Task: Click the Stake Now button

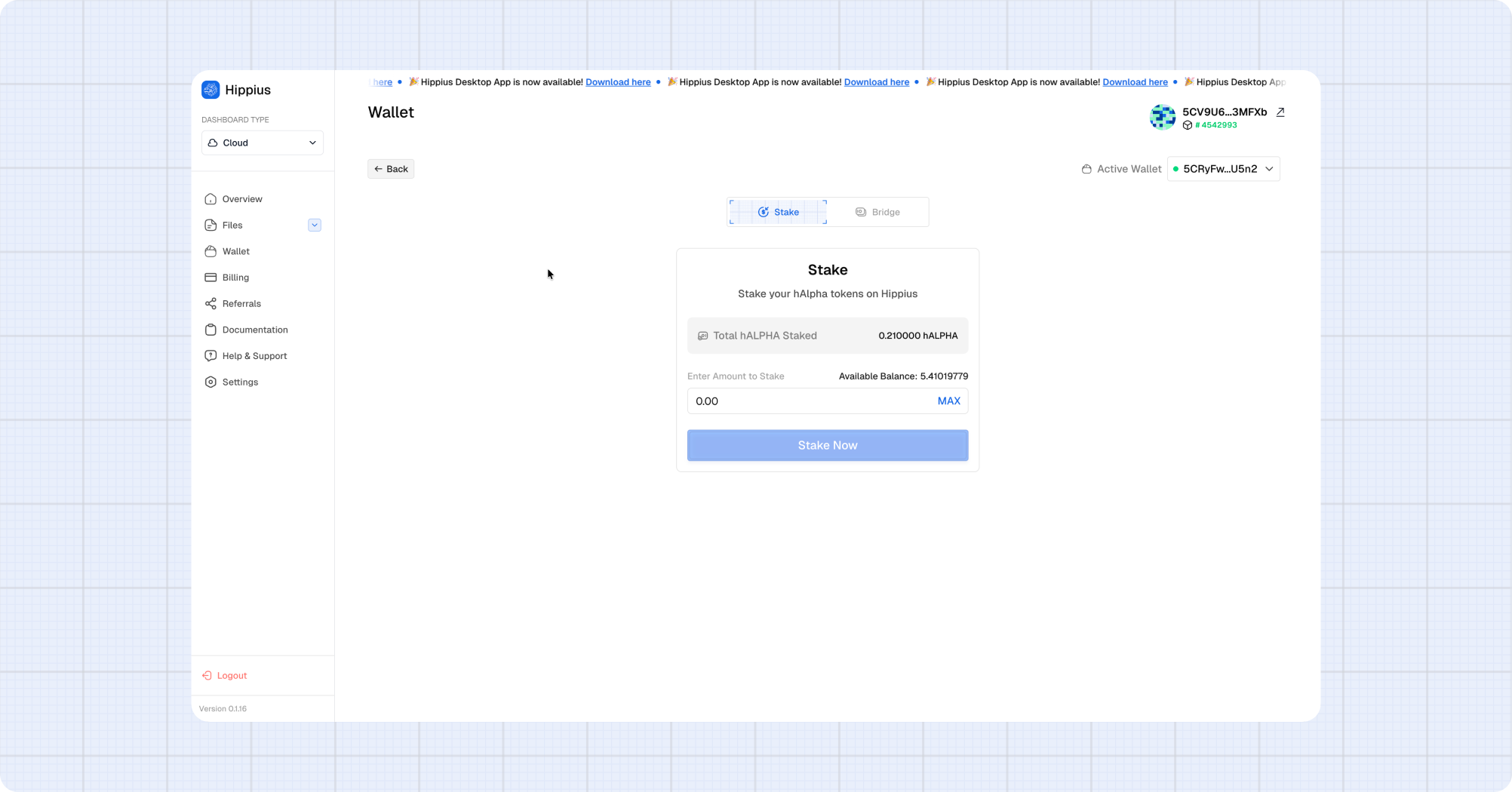Action: tap(828, 445)
